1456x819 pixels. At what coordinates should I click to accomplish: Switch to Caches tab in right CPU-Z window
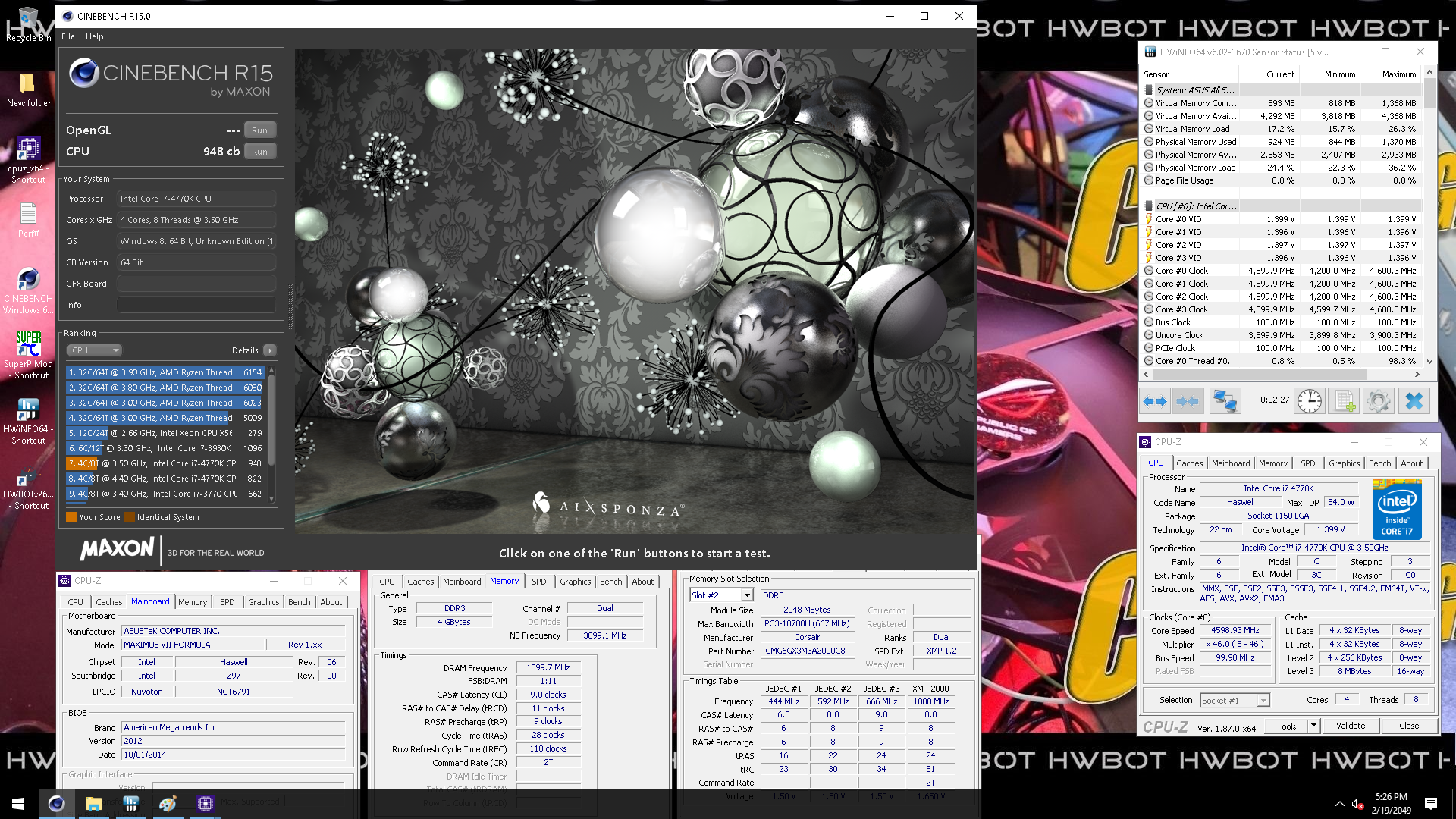1189,463
